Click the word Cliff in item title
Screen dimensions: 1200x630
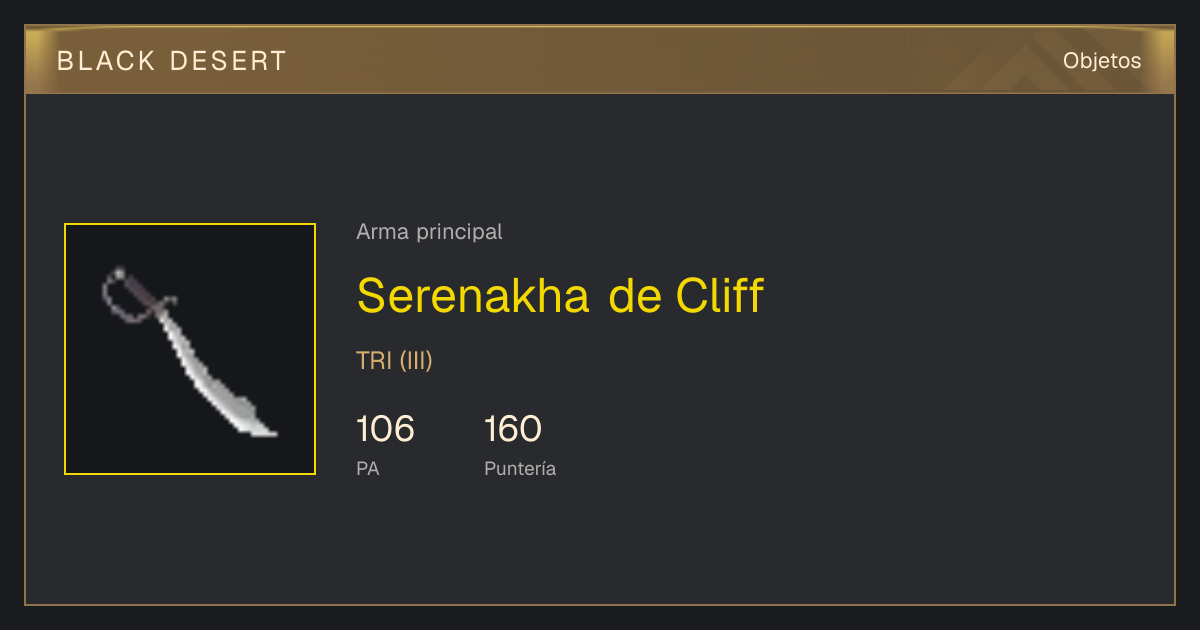[x=720, y=296]
